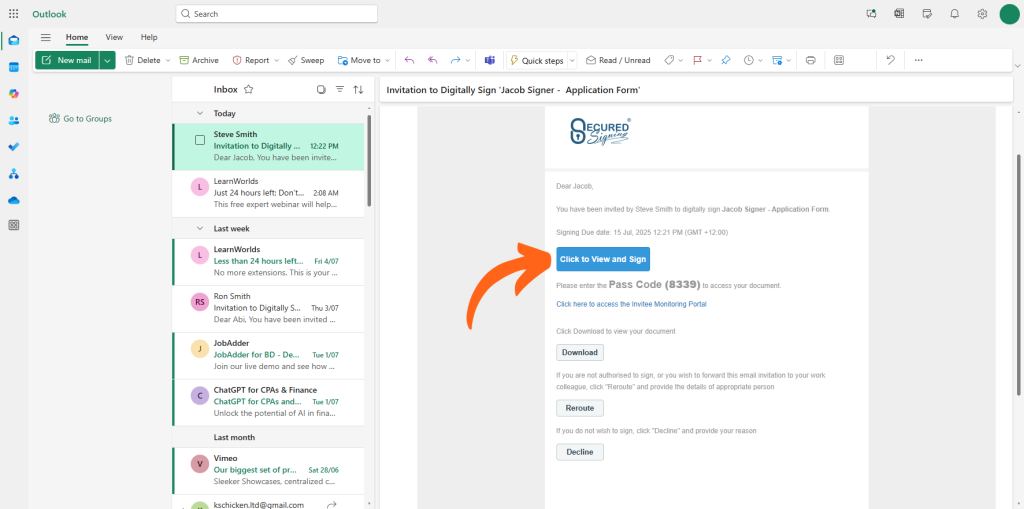The width and height of the screenshot is (1024, 509).
Task: Favorite the Inbox with star icon
Action: point(248,90)
